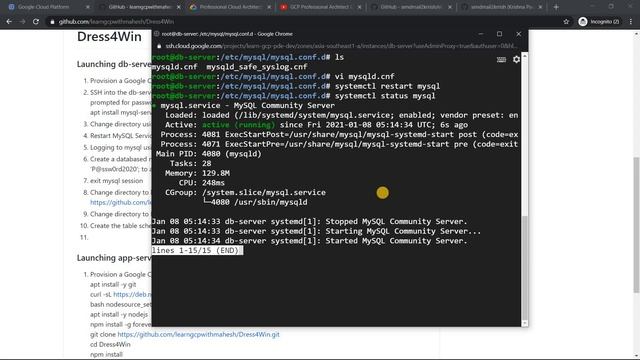Close the YouTube GCP Professional Architect tab

(359, 7)
